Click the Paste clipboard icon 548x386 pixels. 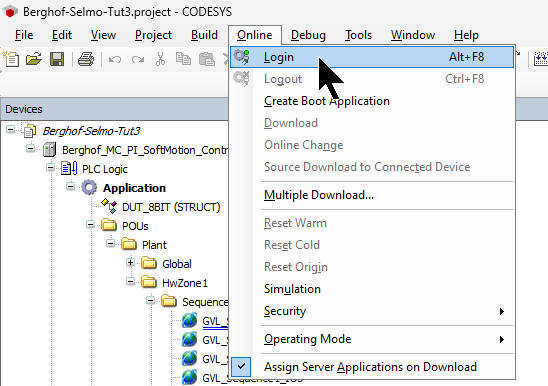click(x=206, y=59)
